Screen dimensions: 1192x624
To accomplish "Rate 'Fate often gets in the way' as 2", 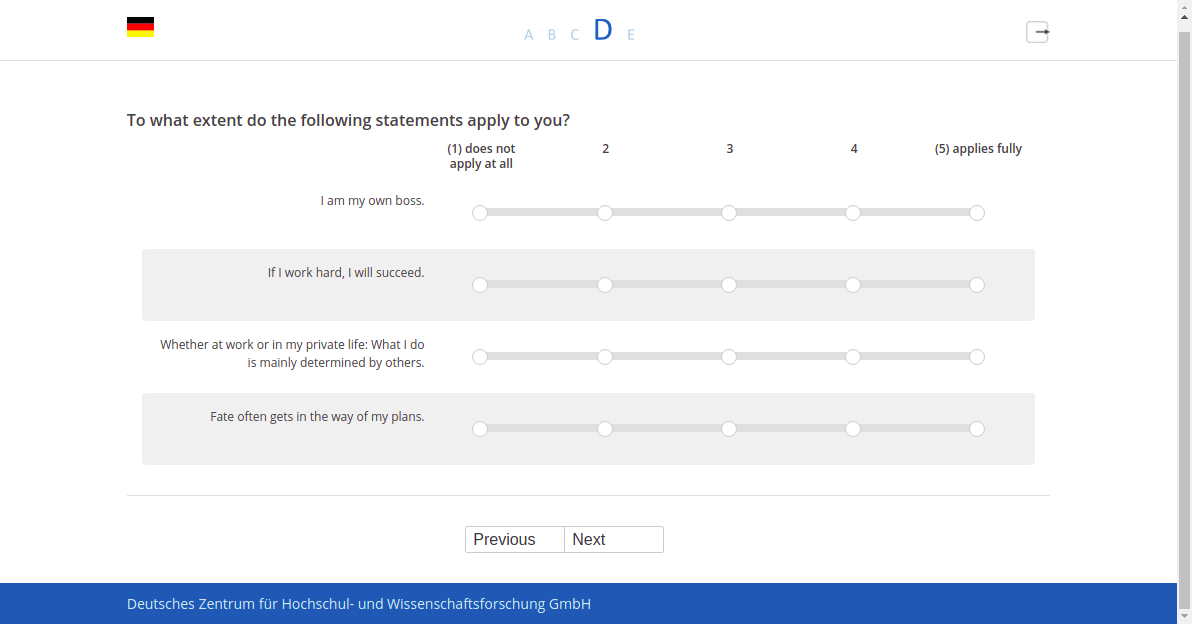I will pyautogui.click(x=604, y=429).
